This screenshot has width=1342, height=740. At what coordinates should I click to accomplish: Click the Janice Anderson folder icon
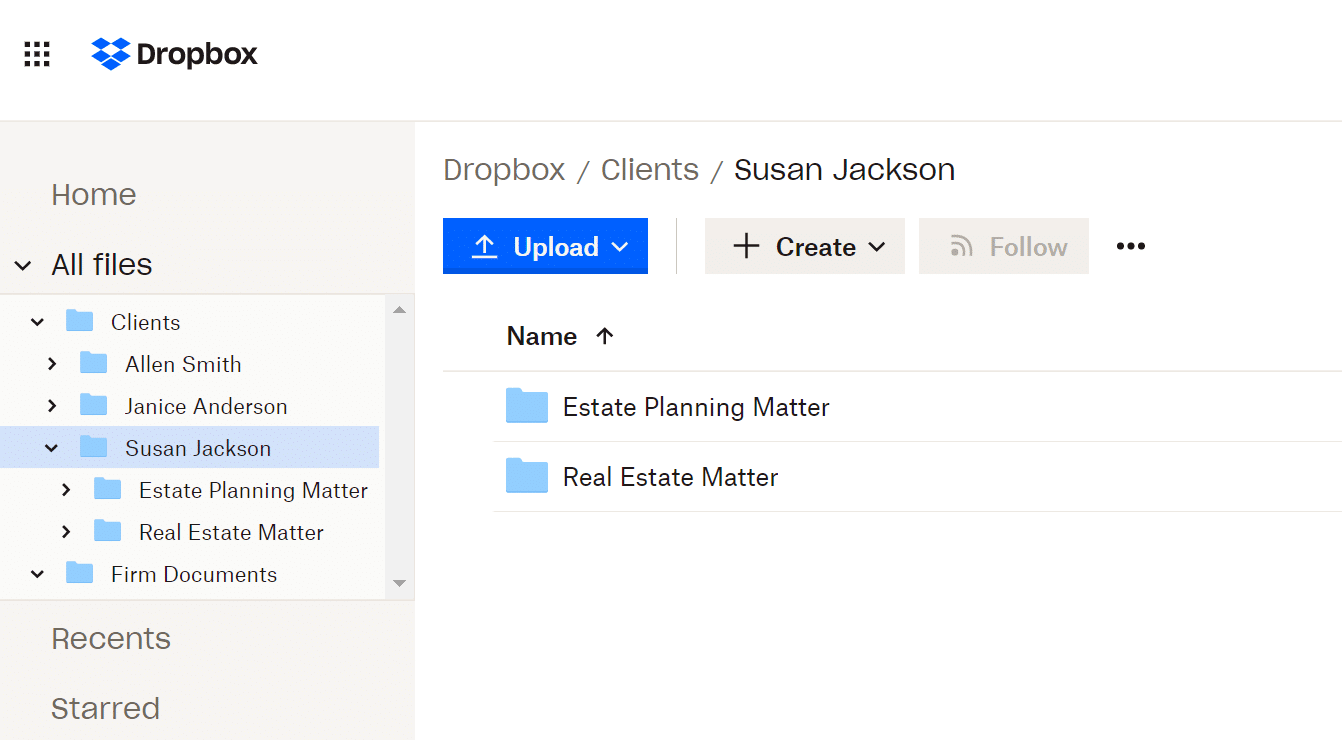(x=93, y=406)
